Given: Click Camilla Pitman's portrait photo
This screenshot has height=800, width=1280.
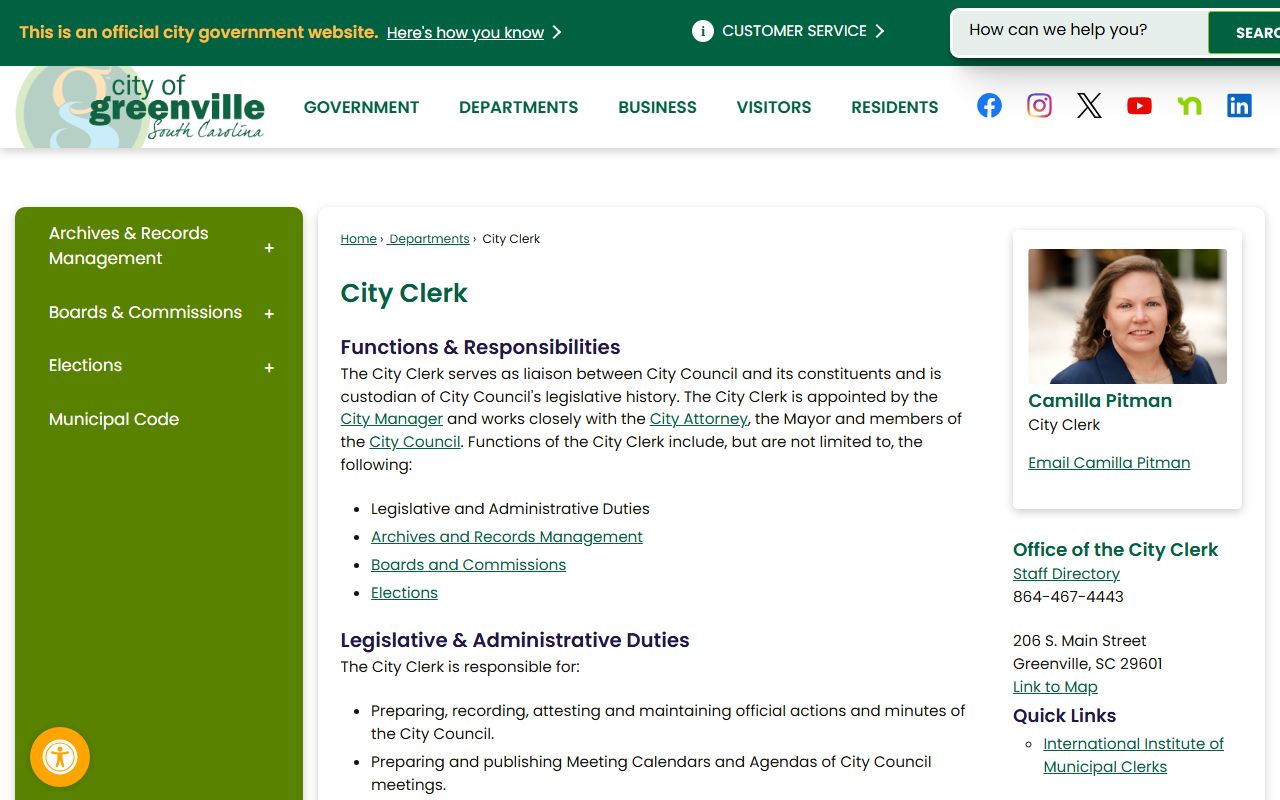Looking at the screenshot, I should coord(1127,316).
